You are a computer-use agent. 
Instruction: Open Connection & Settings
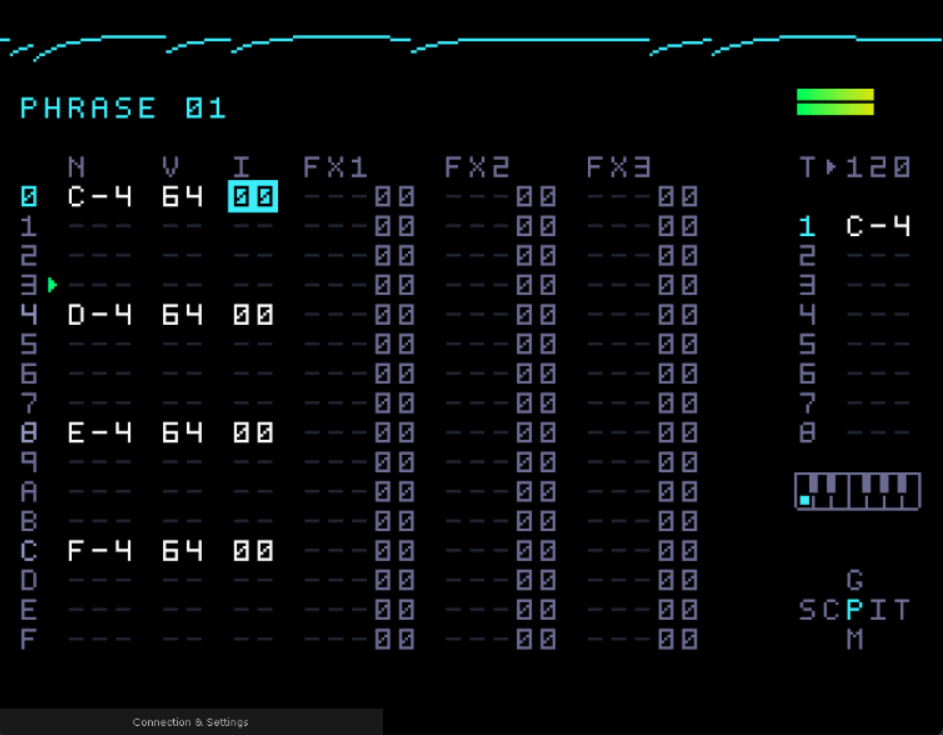click(x=190, y=722)
